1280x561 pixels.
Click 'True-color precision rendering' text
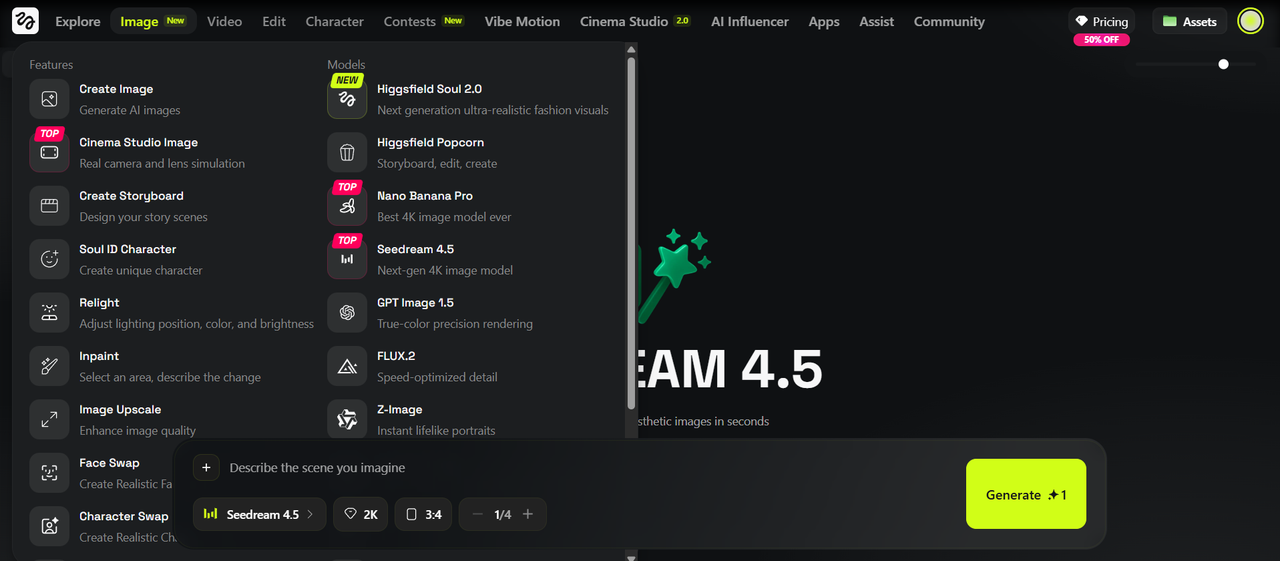[x=455, y=324]
